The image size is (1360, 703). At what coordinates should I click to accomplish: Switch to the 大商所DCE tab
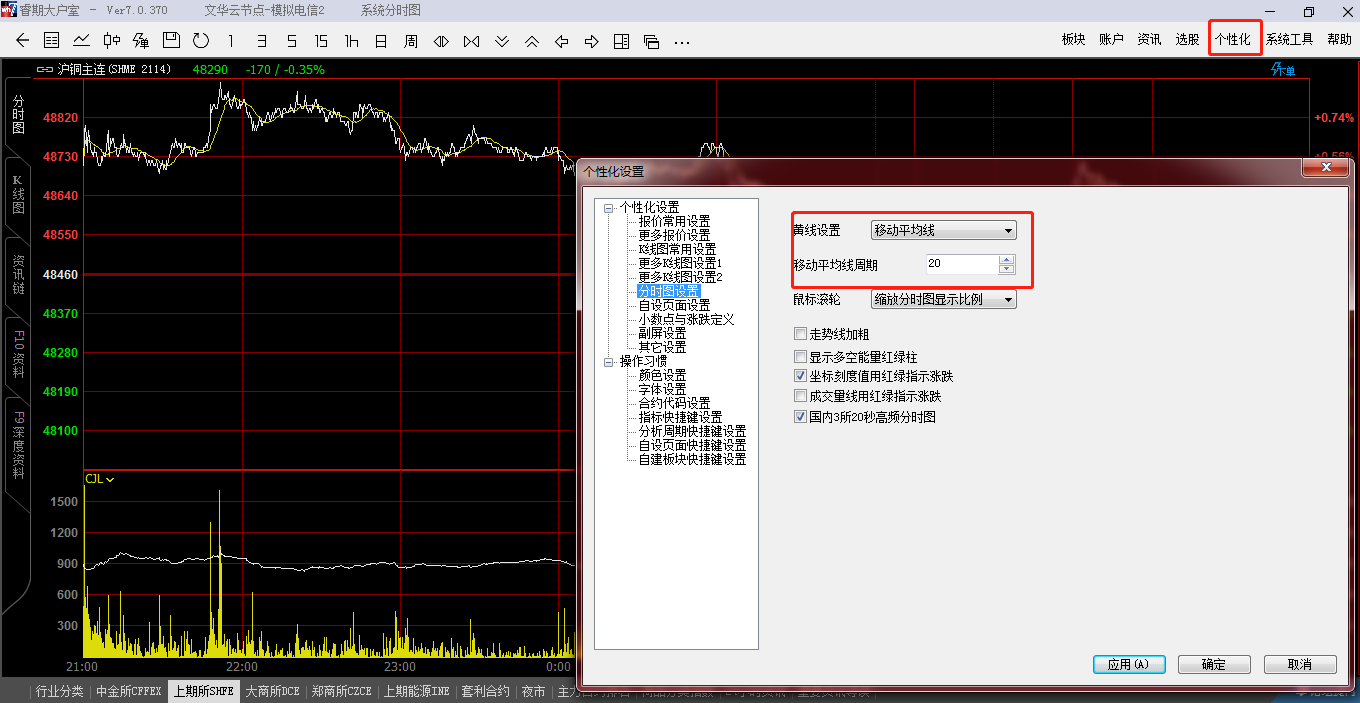click(x=272, y=691)
